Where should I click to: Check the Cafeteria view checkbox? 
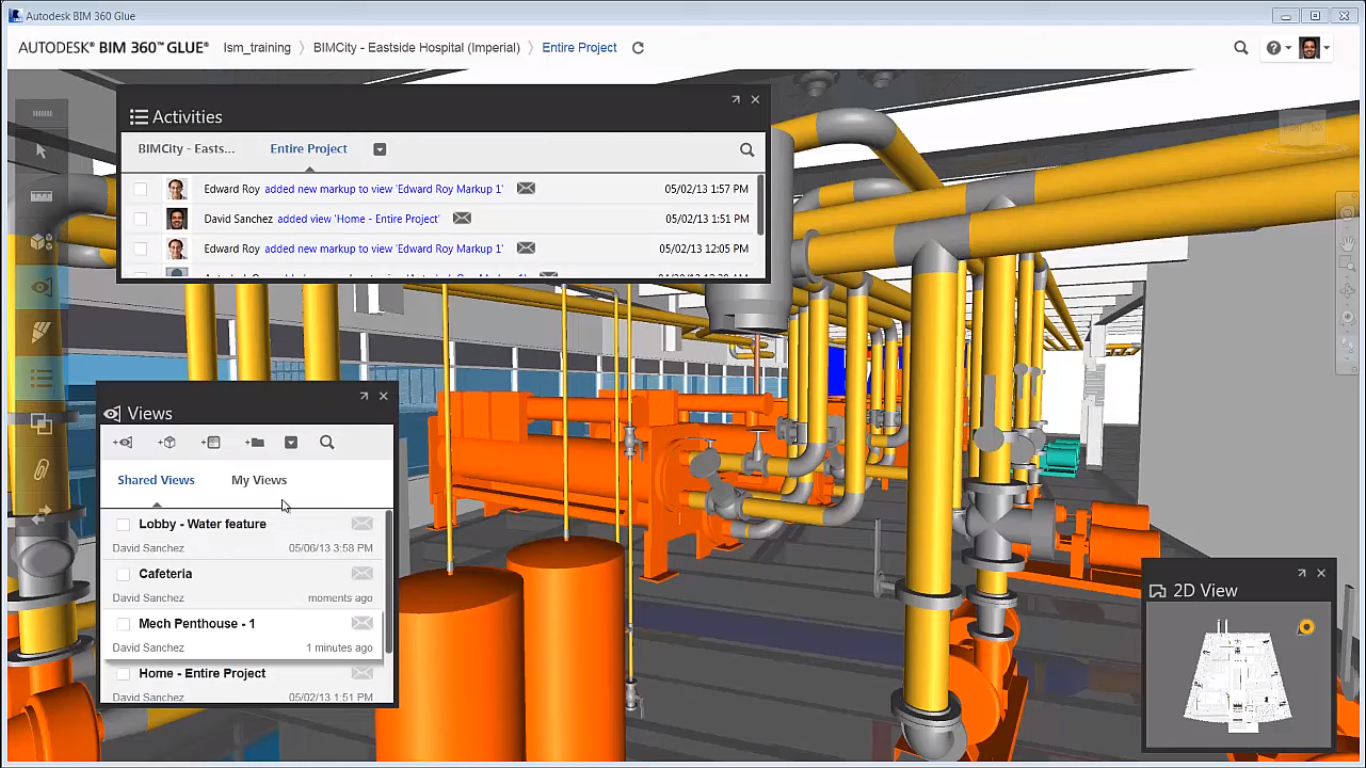[123, 575]
